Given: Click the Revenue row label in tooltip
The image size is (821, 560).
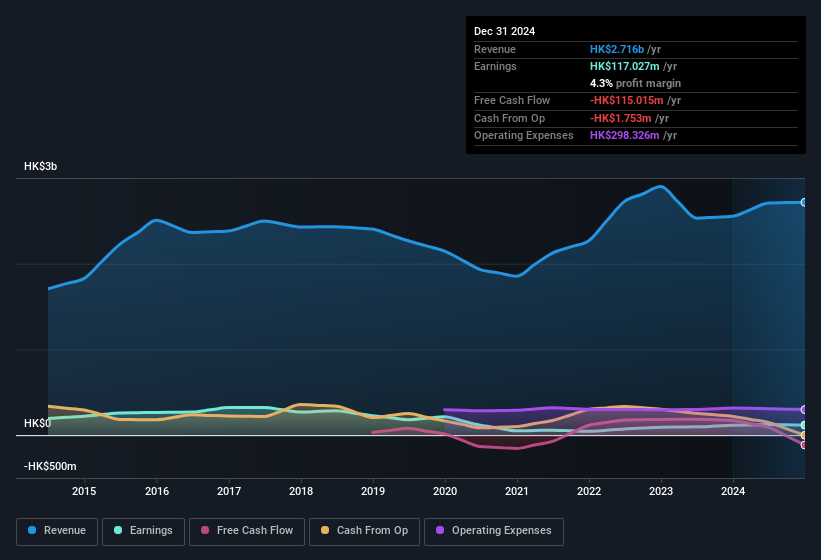Looking at the screenshot, I should [495, 49].
